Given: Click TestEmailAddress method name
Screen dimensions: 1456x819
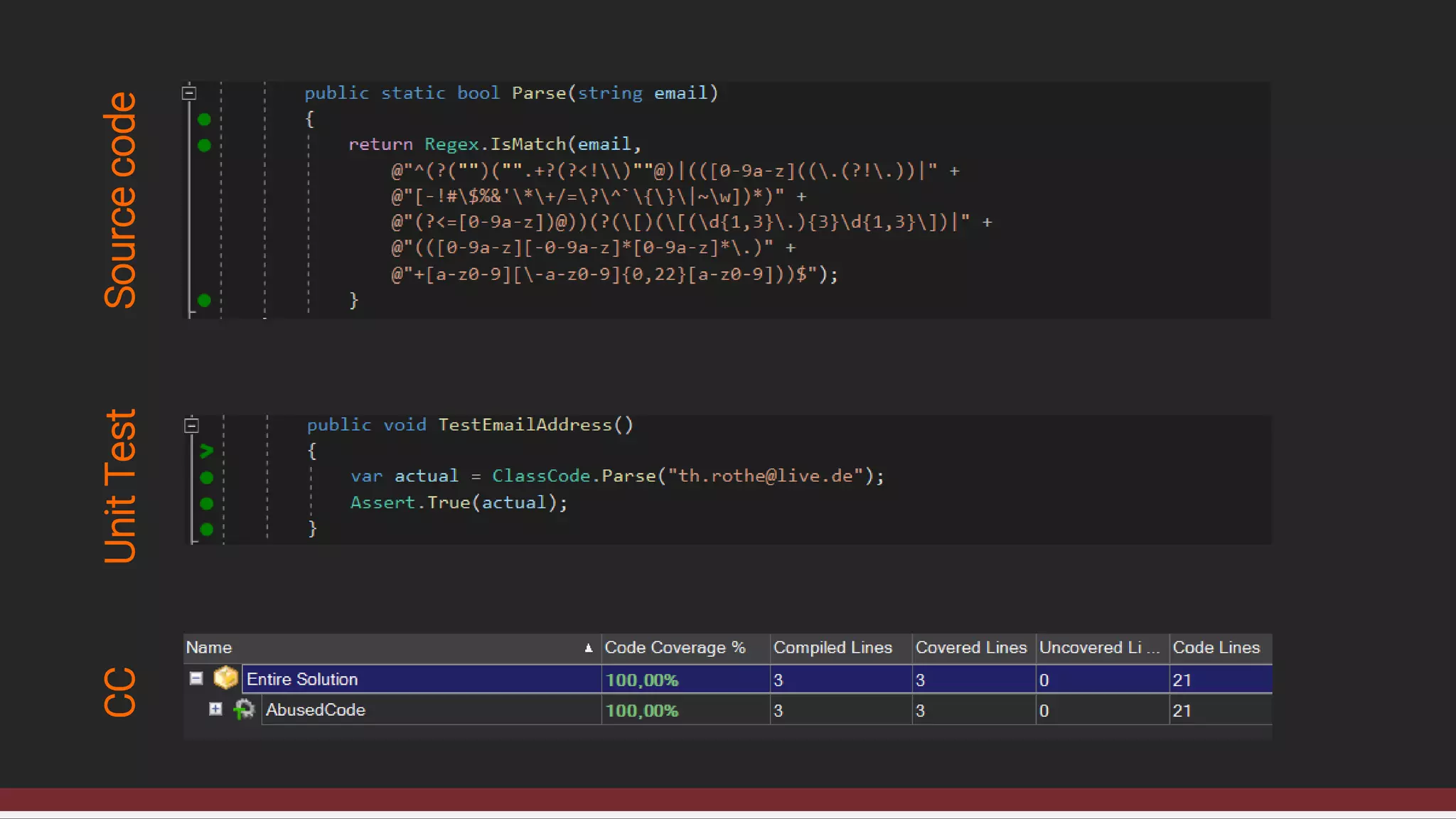Looking at the screenshot, I should point(525,425).
